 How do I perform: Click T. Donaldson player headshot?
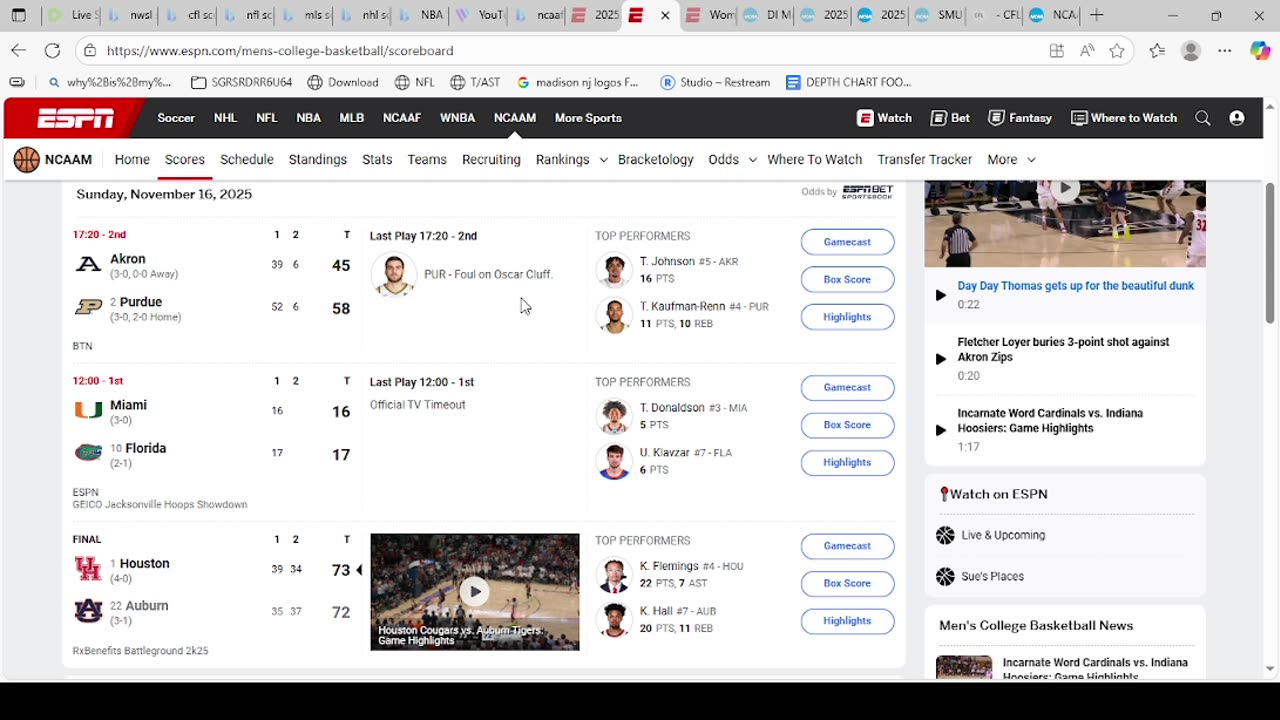(x=614, y=416)
